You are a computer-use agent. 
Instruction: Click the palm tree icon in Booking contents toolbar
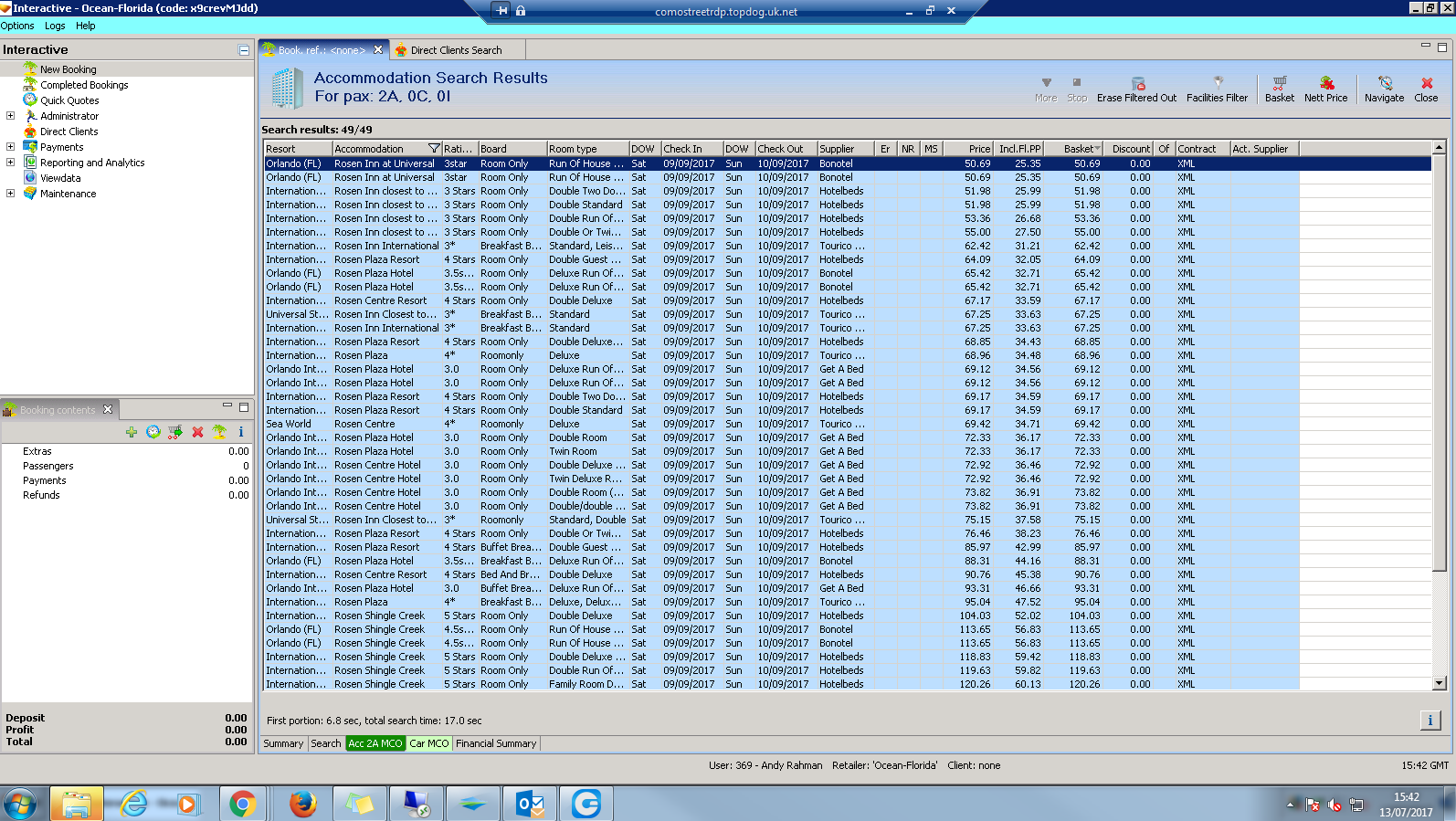[219, 432]
